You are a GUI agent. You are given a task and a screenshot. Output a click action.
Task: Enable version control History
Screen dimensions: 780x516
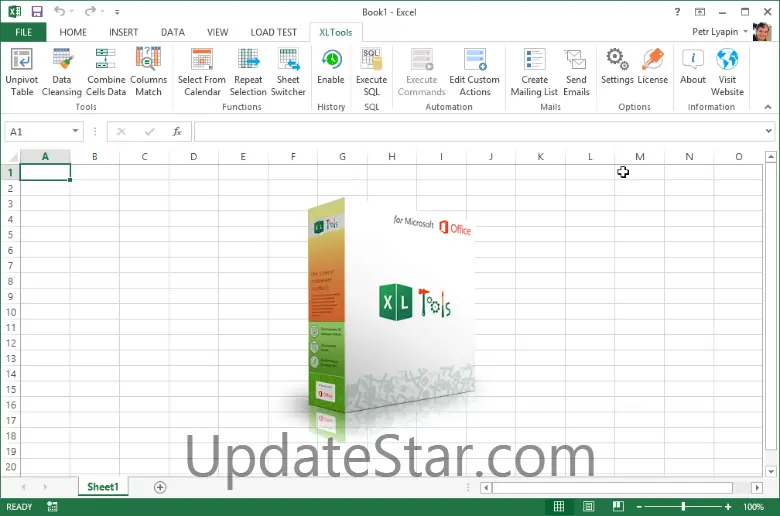[330, 61]
